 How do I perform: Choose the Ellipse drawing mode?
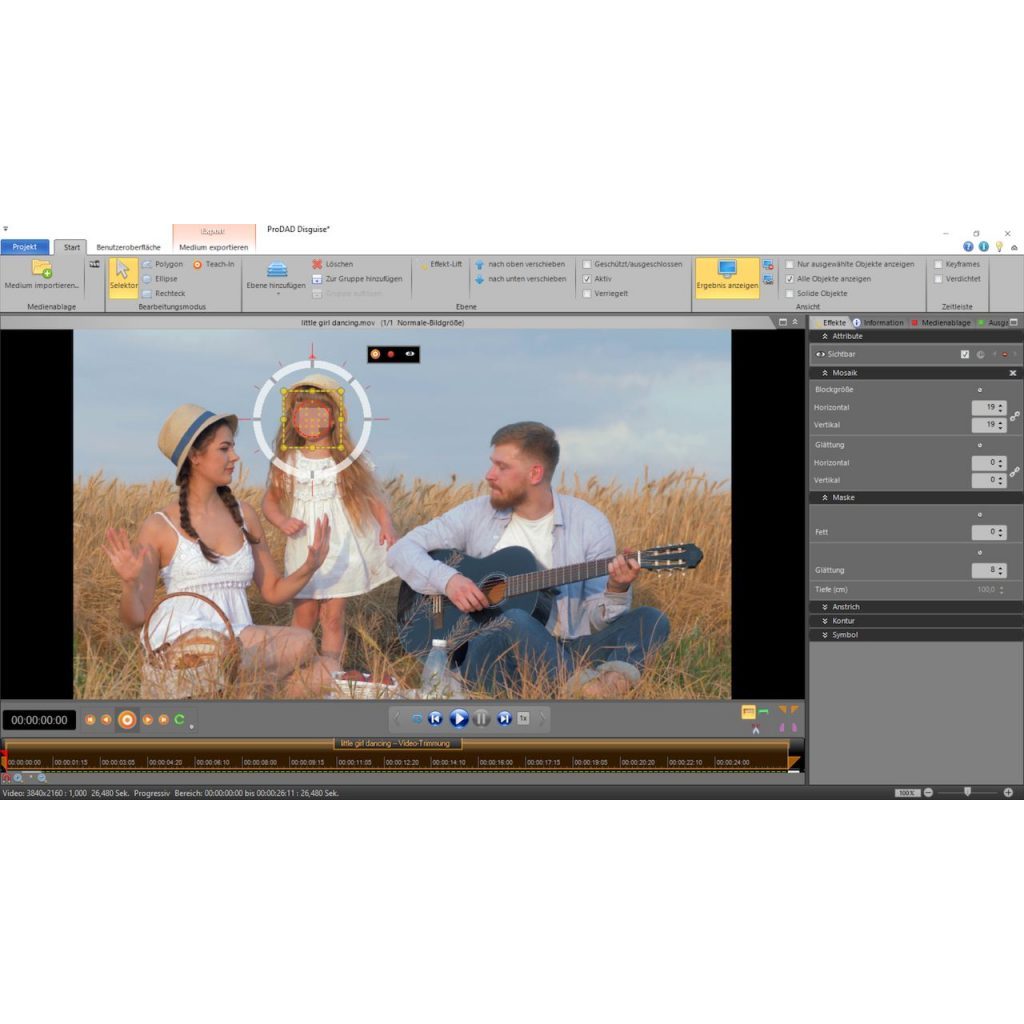pyautogui.click(x=159, y=279)
